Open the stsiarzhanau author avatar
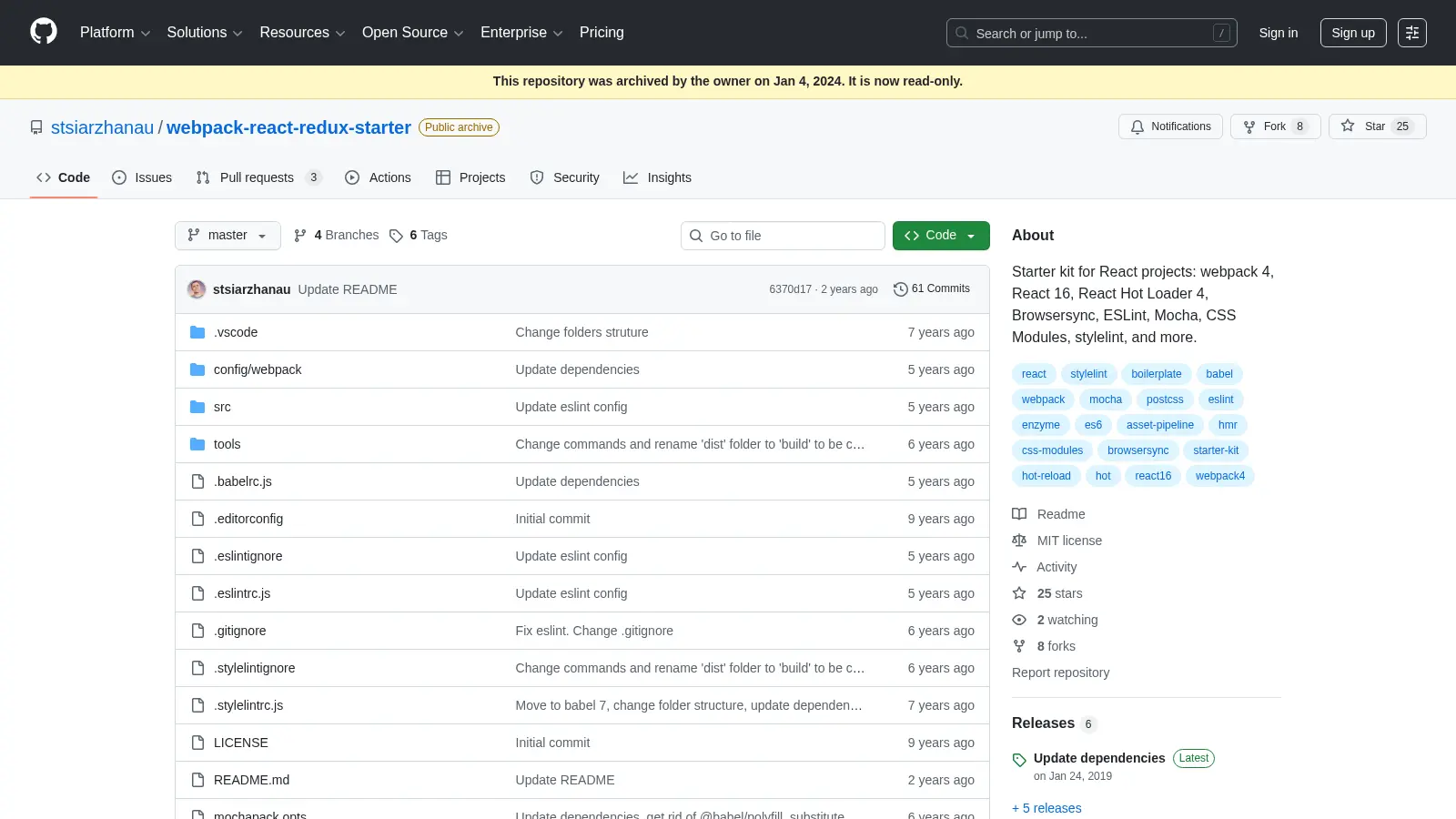This screenshot has height=819, width=1456. click(x=197, y=289)
